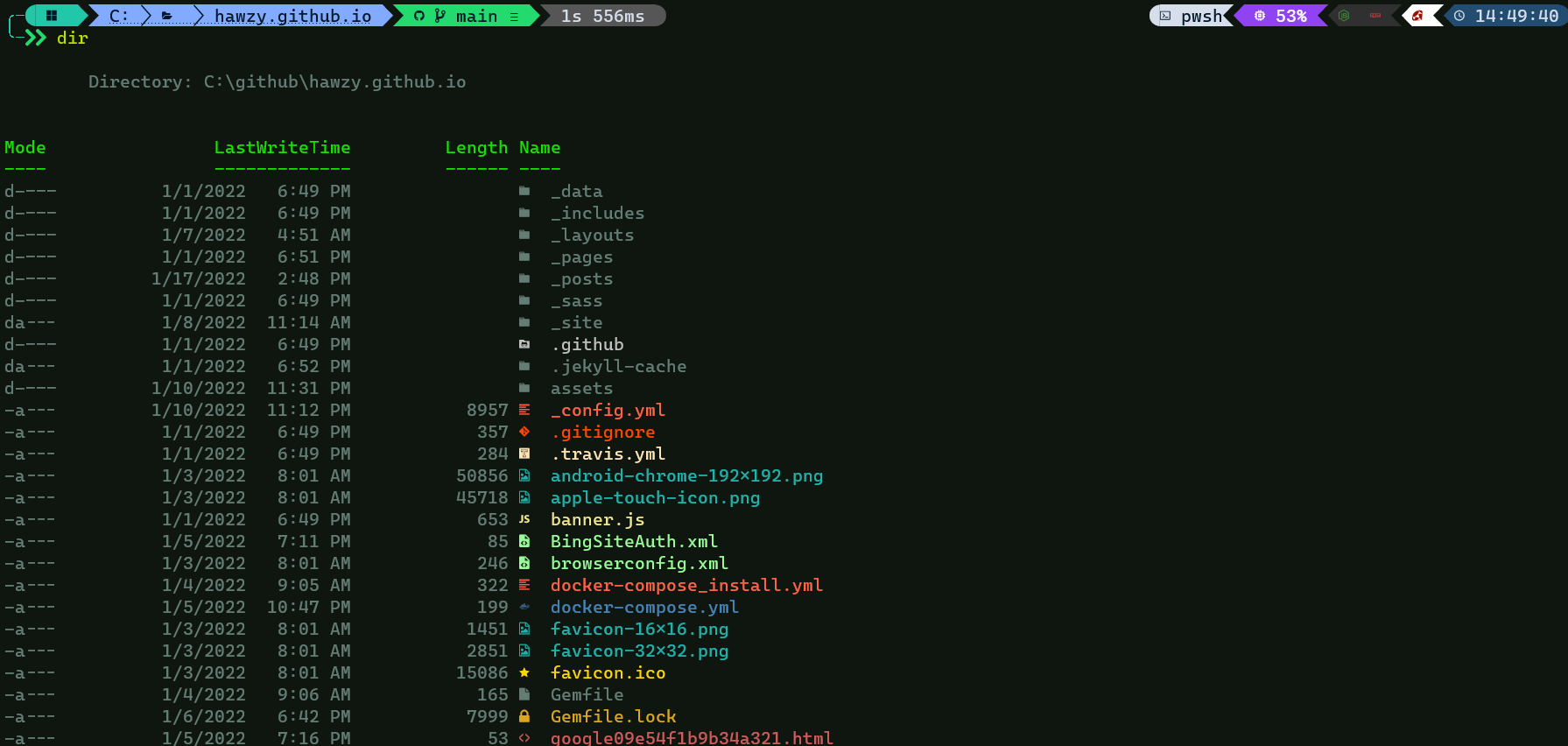Click the folder icon next to _layouts
Viewport: 1568px width, 746px height.
coord(524,235)
